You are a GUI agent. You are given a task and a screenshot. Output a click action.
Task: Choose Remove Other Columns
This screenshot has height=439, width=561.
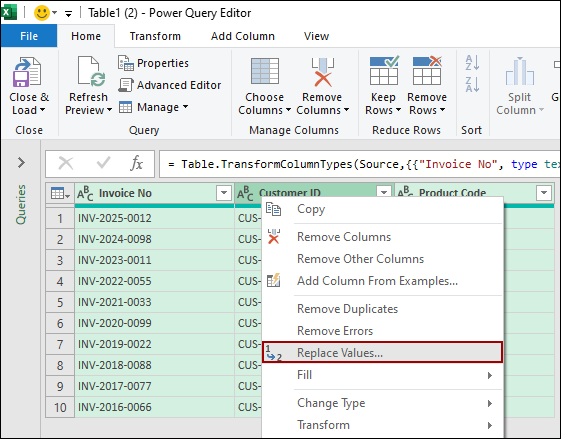point(382,259)
